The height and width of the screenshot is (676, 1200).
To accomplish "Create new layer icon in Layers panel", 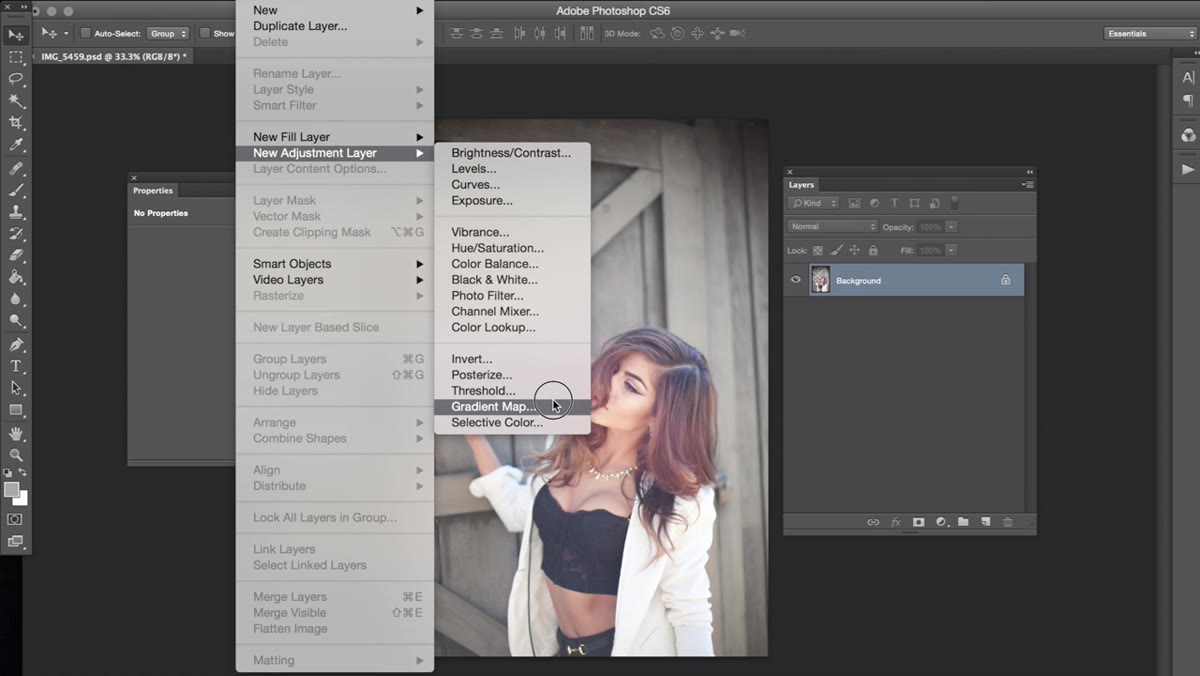I will click(x=985, y=522).
